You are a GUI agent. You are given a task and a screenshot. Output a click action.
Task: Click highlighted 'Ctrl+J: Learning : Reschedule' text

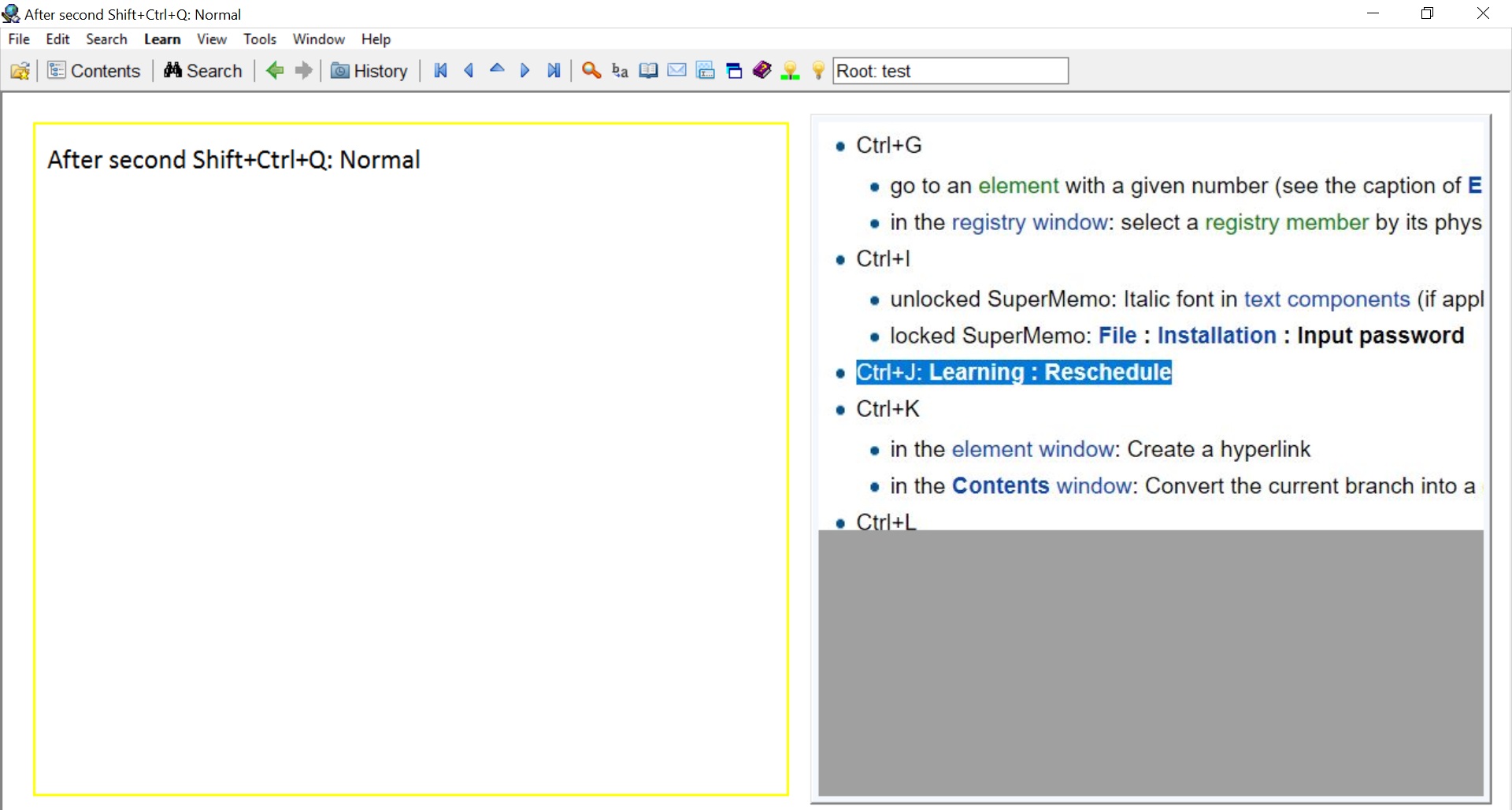pos(1014,372)
